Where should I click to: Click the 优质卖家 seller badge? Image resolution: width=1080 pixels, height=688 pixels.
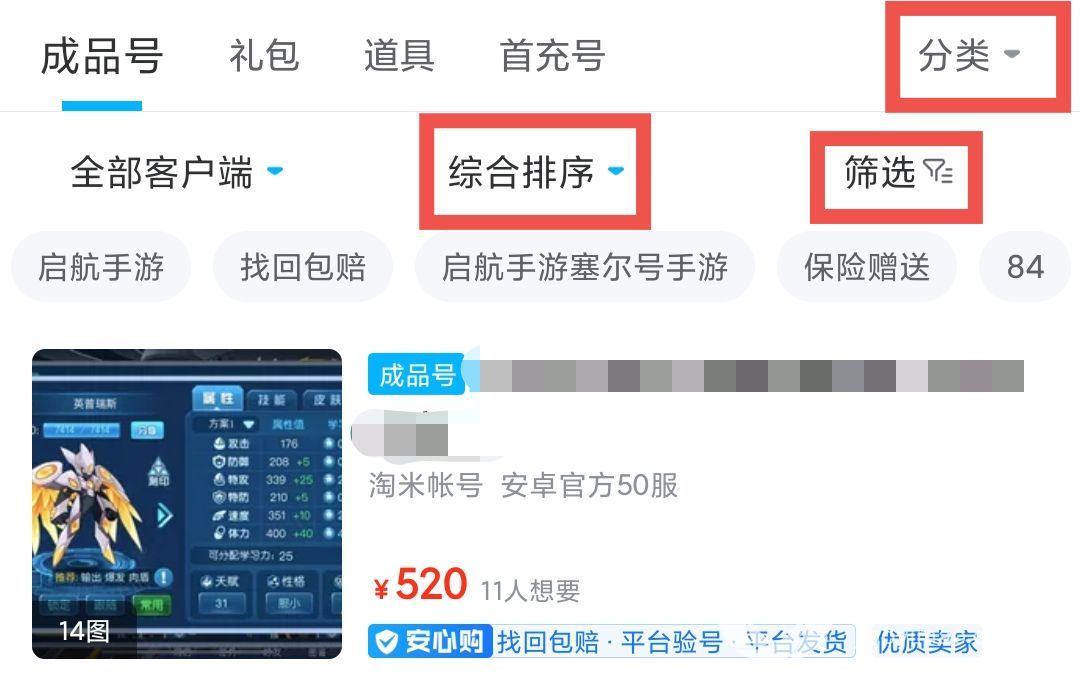point(927,642)
